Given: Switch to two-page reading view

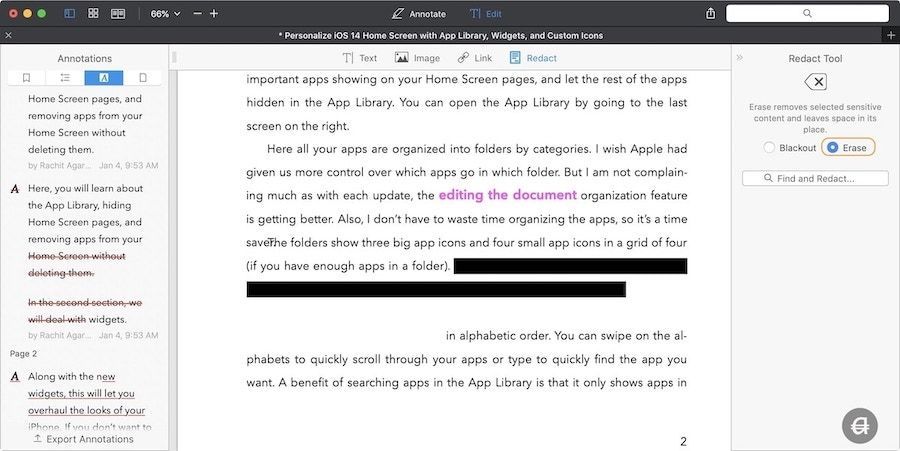Looking at the screenshot, I should pos(118,14).
